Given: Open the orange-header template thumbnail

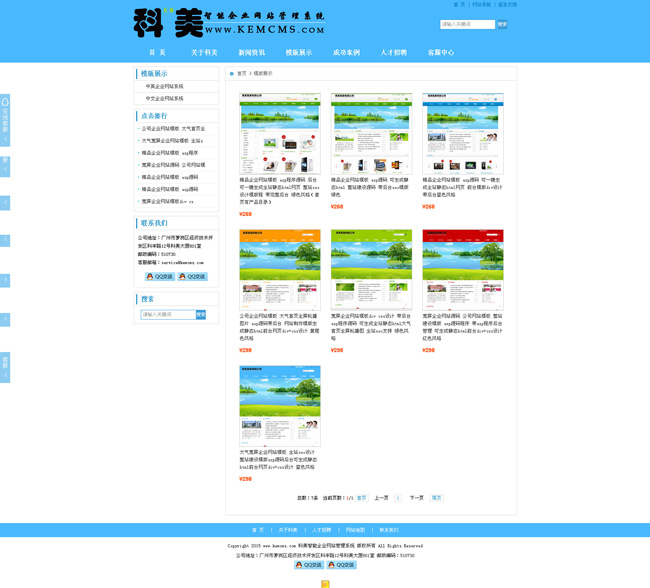Looking at the screenshot, I should coord(280,270).
